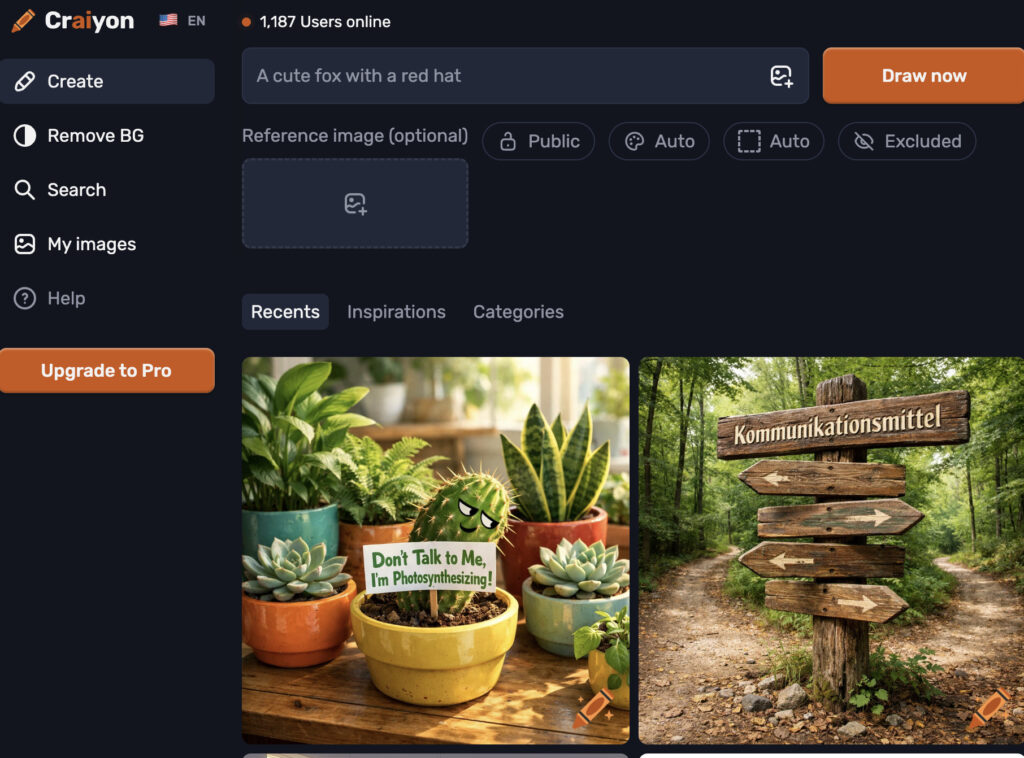Switch to the Categories tab
1024x758 pixels.
coord(518,312)
